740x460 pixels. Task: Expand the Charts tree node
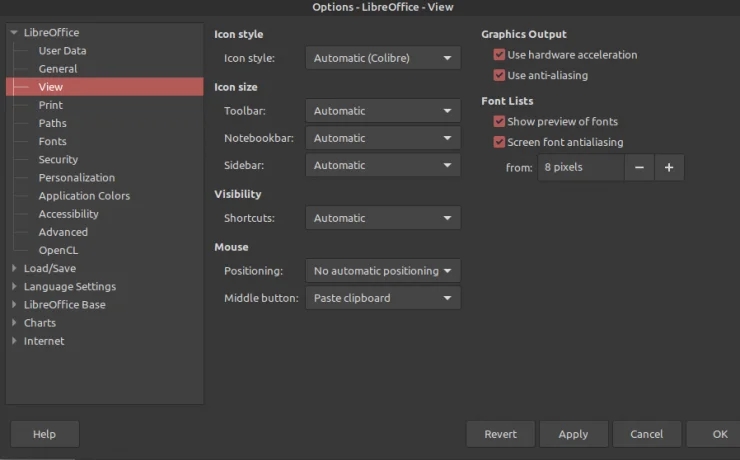click(14, 323)
